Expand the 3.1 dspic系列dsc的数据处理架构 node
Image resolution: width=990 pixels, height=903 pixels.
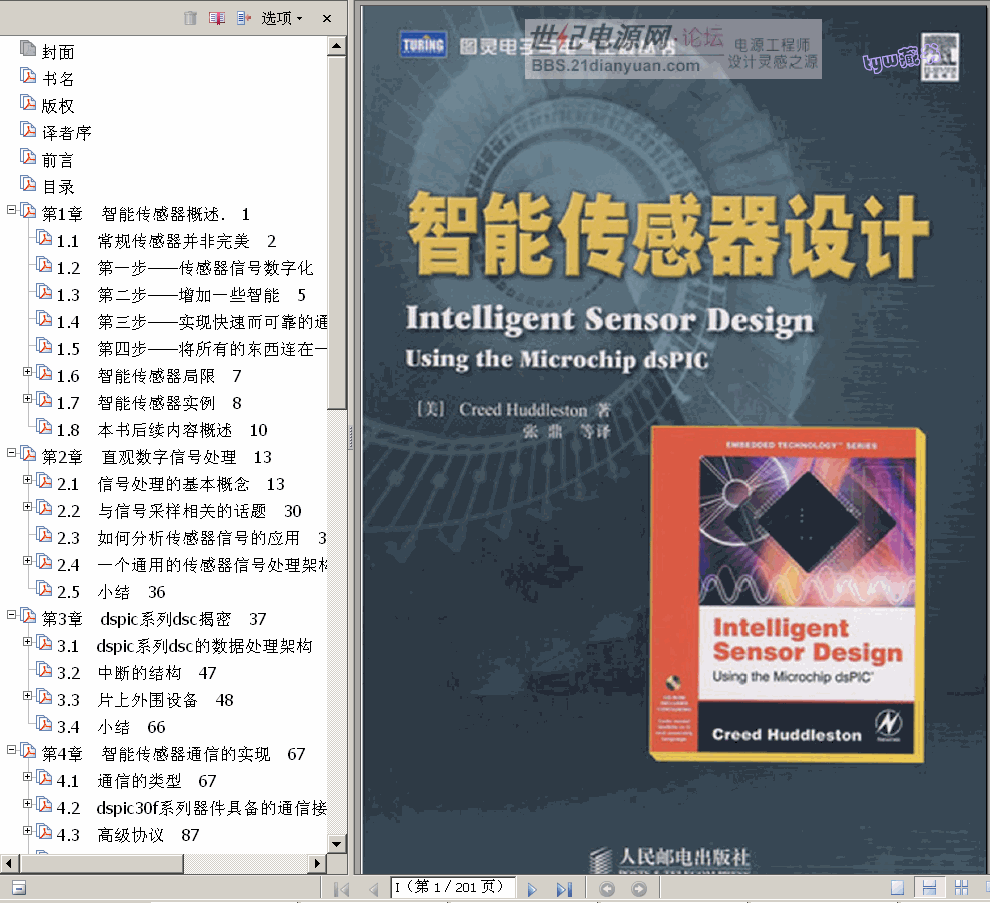coord(27,642)
